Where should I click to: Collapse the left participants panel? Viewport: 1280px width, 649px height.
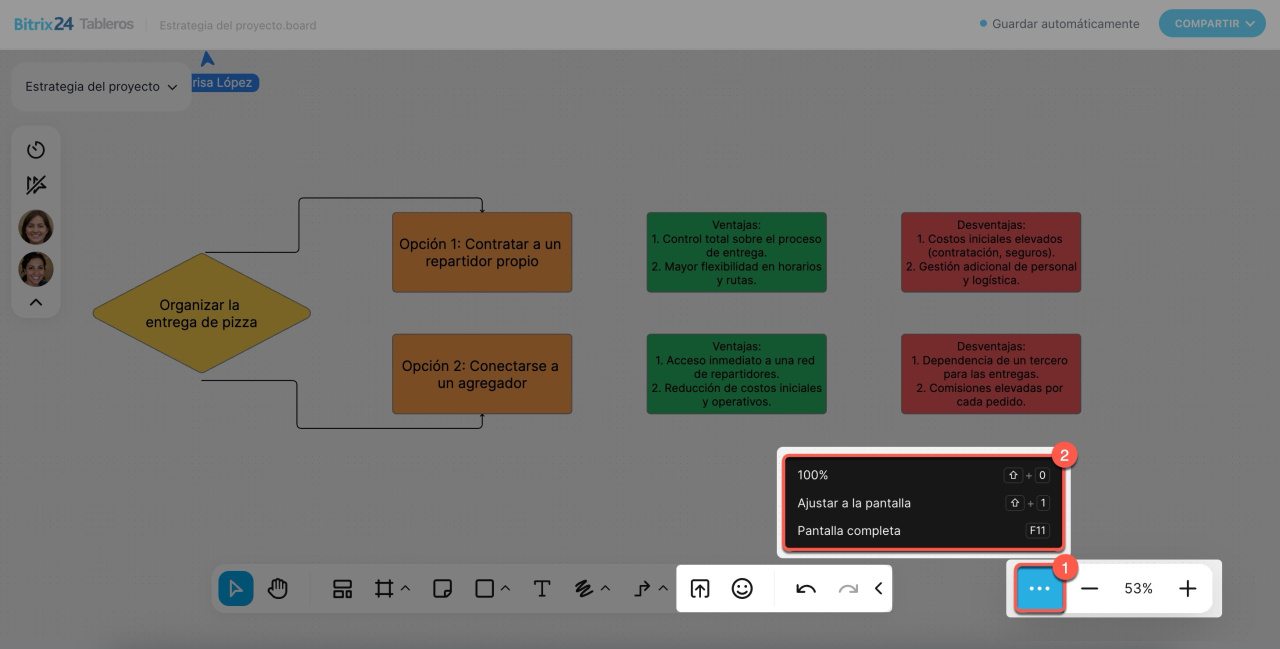point(36,302)
